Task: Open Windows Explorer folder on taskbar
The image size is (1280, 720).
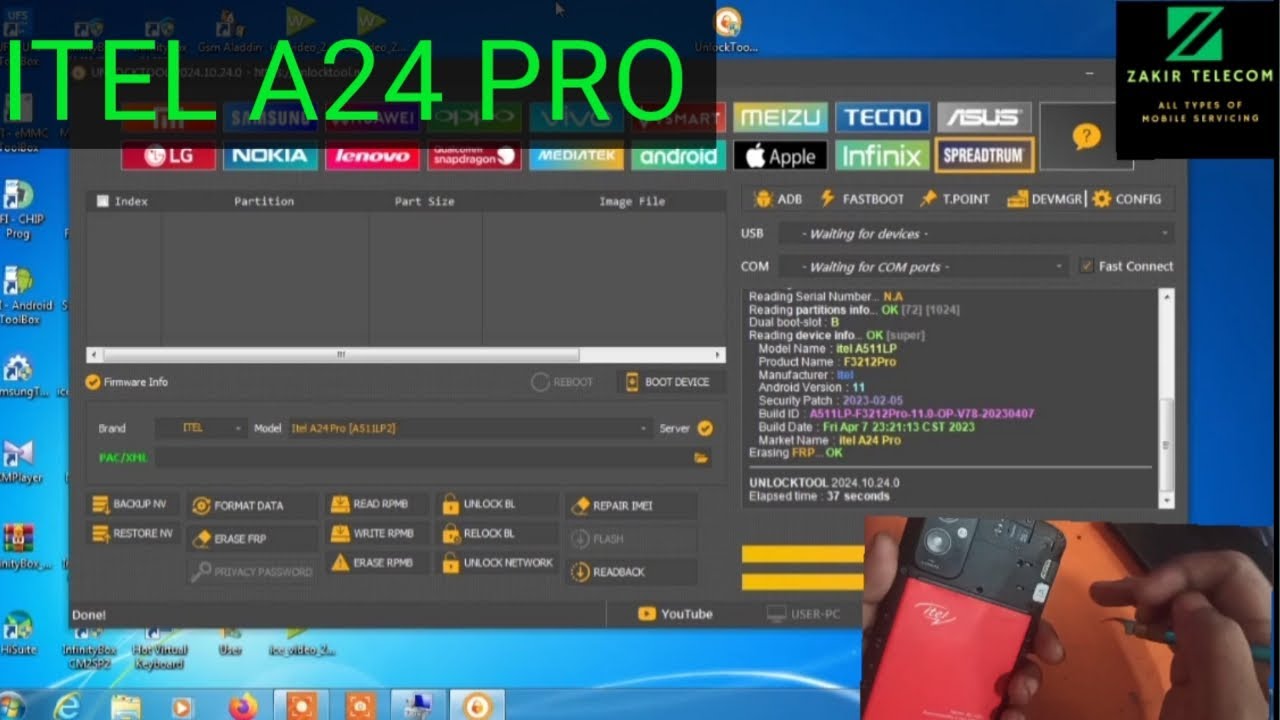Action: pos(126,706)
